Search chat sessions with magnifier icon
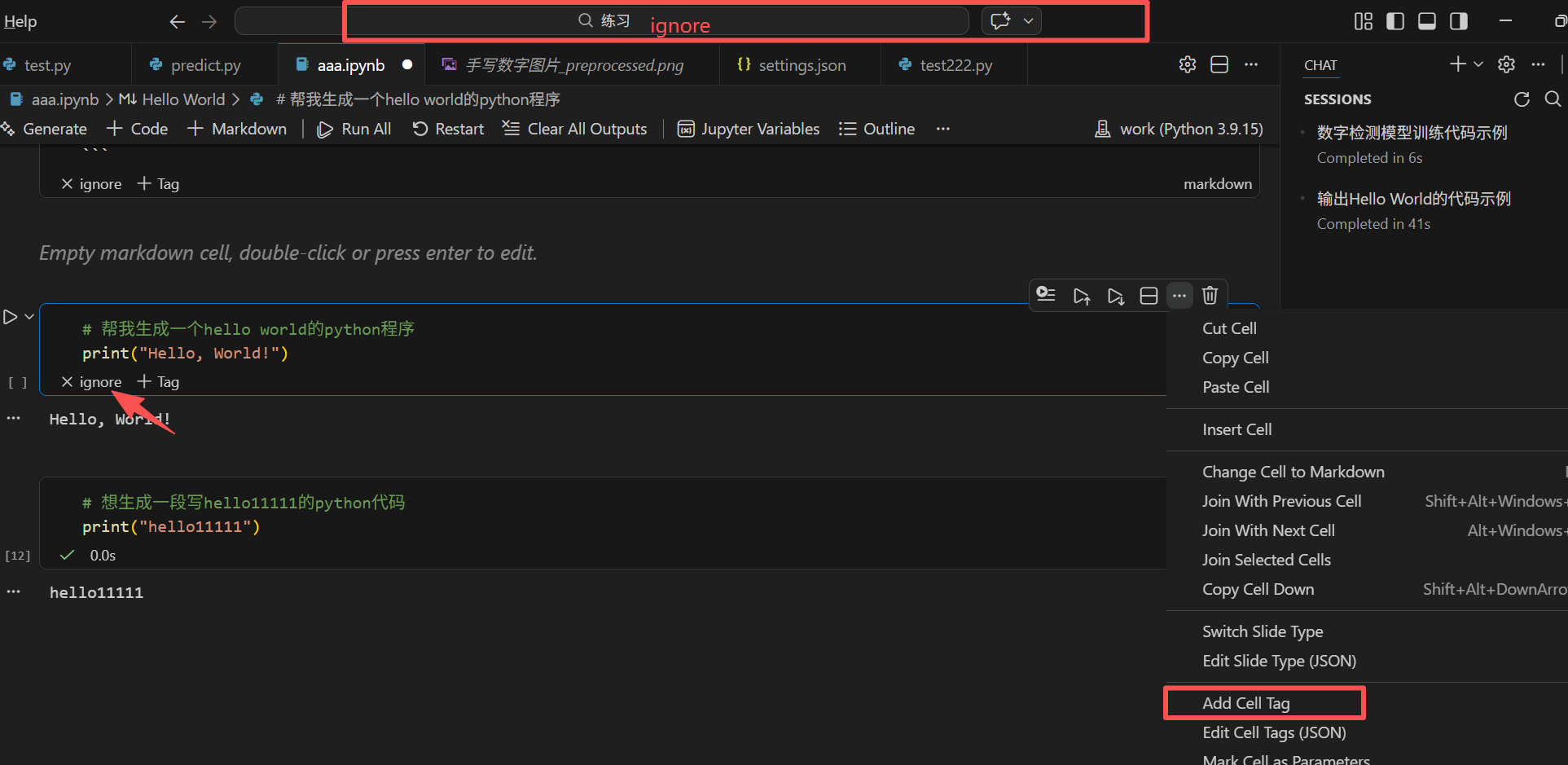 coord(1553,99)
